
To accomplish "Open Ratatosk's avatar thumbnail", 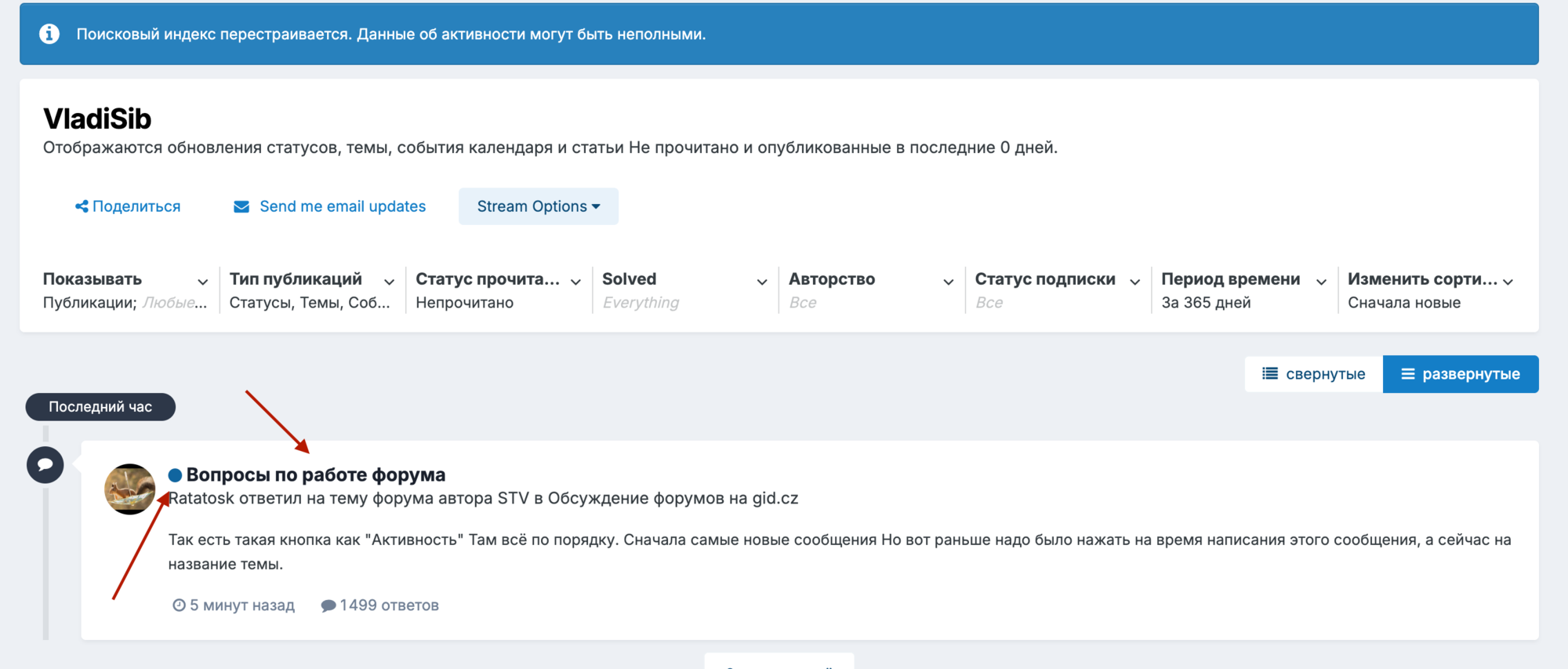I will (x=130, y=489).
